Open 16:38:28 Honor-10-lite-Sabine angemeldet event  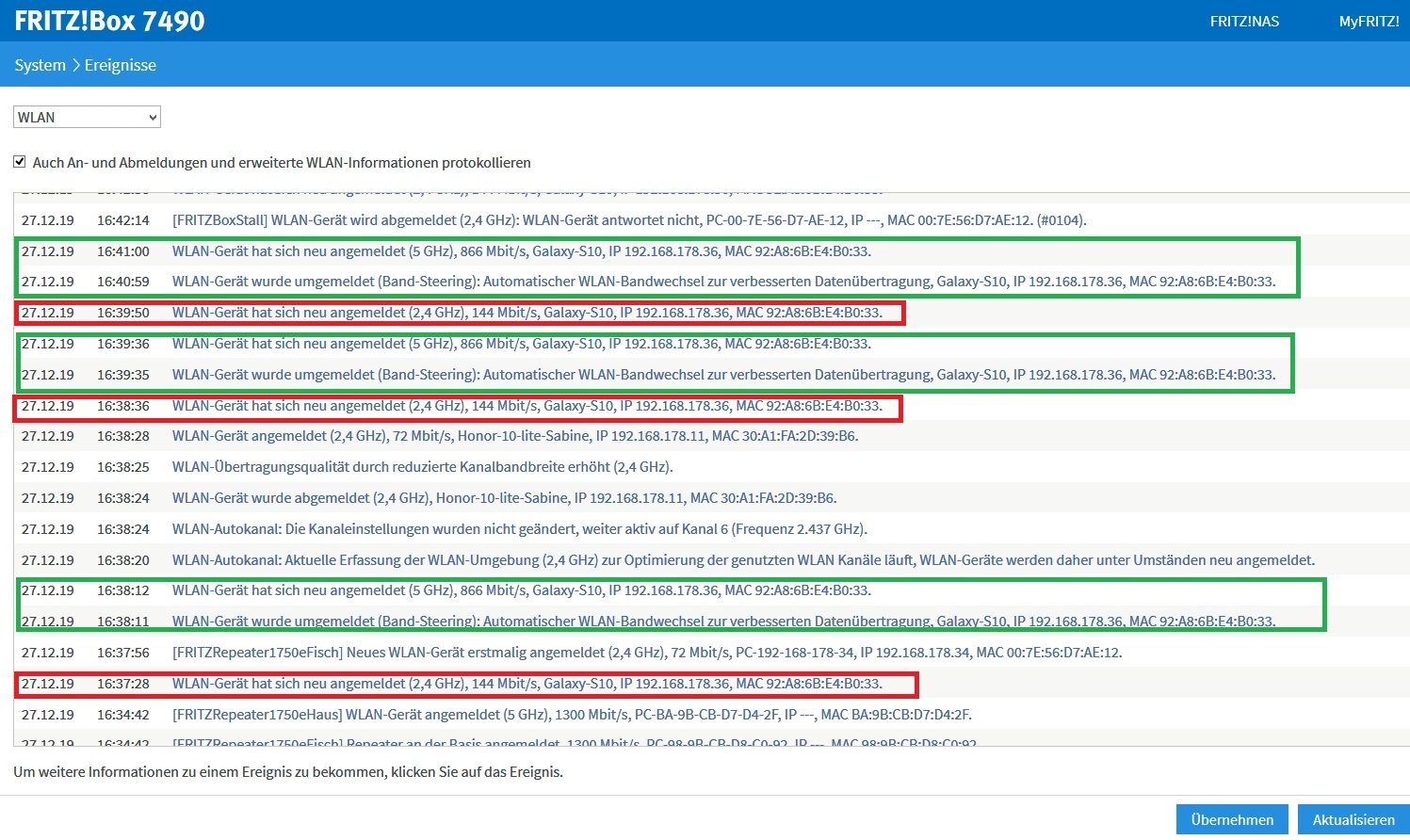point(515,436)
